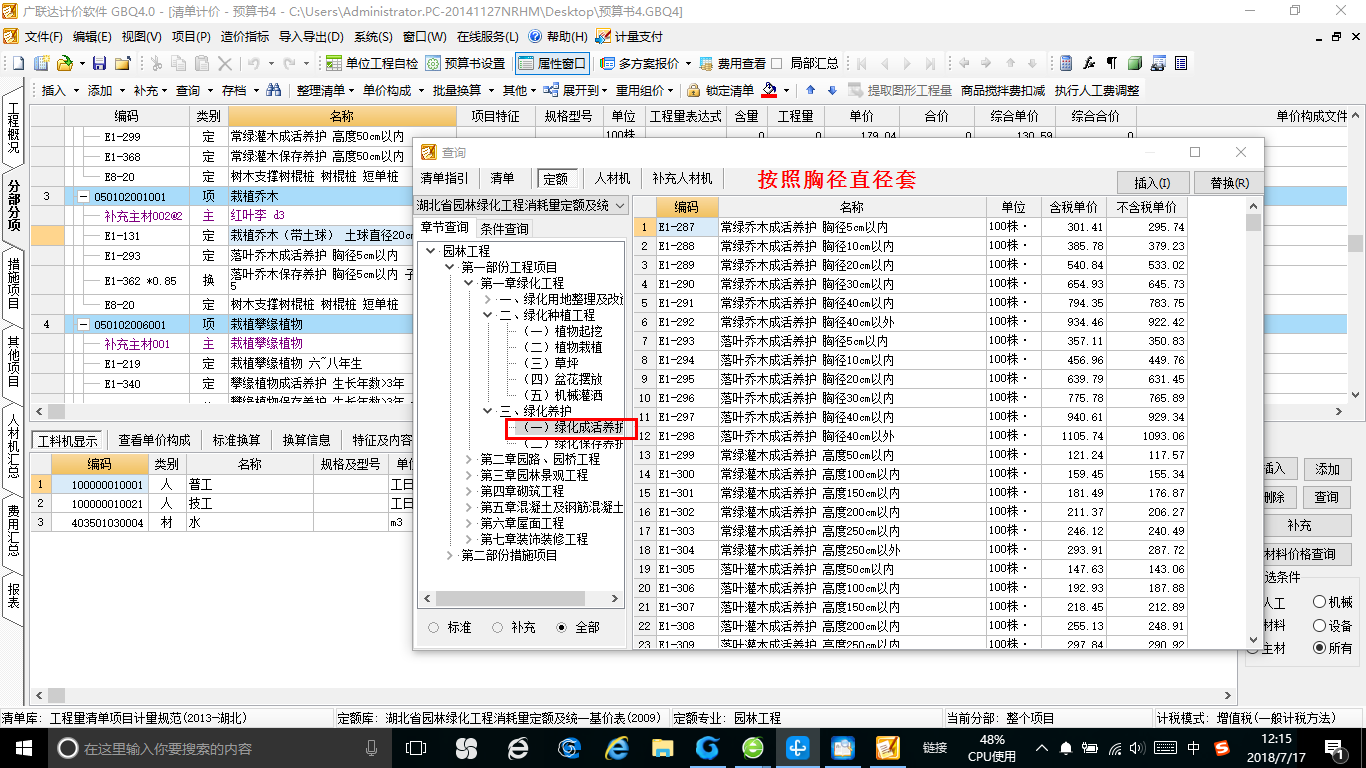Click the binoculars Find icon
The image size is (1366, 768).
275,90
